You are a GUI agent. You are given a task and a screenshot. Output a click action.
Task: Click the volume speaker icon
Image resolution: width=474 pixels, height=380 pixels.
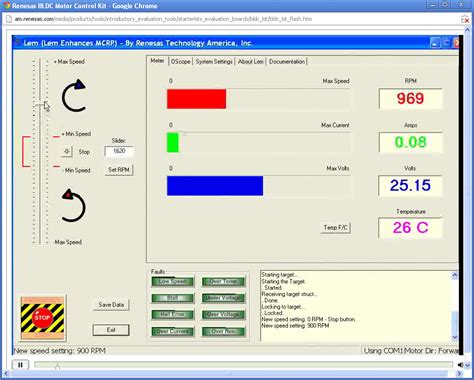460,365
